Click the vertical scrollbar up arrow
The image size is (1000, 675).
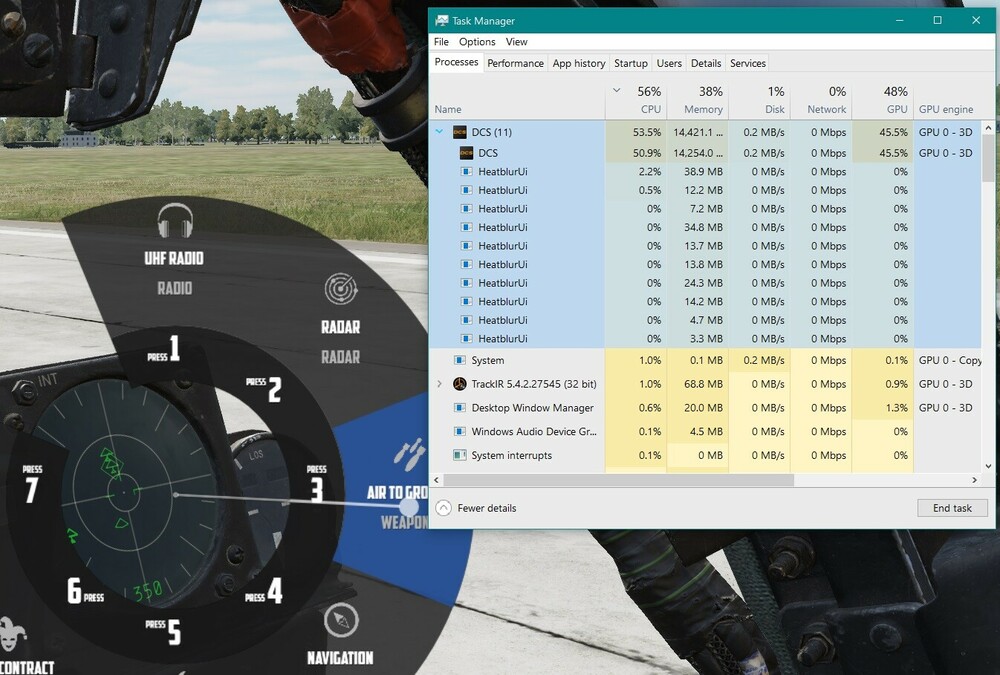(x=988, y=128)
